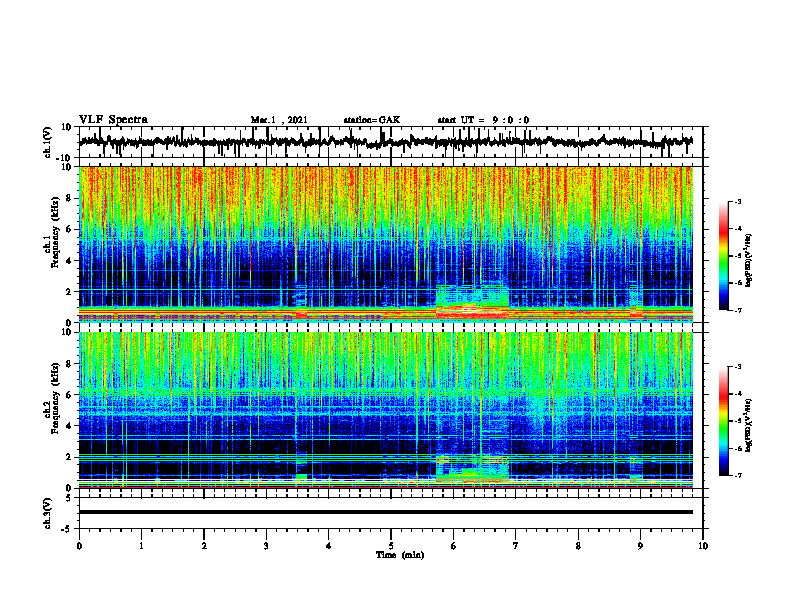Click the ch.1 color scale log(PSD) unit label
Image resolution: width=792 pixels, height=612 pixels.
749,261
